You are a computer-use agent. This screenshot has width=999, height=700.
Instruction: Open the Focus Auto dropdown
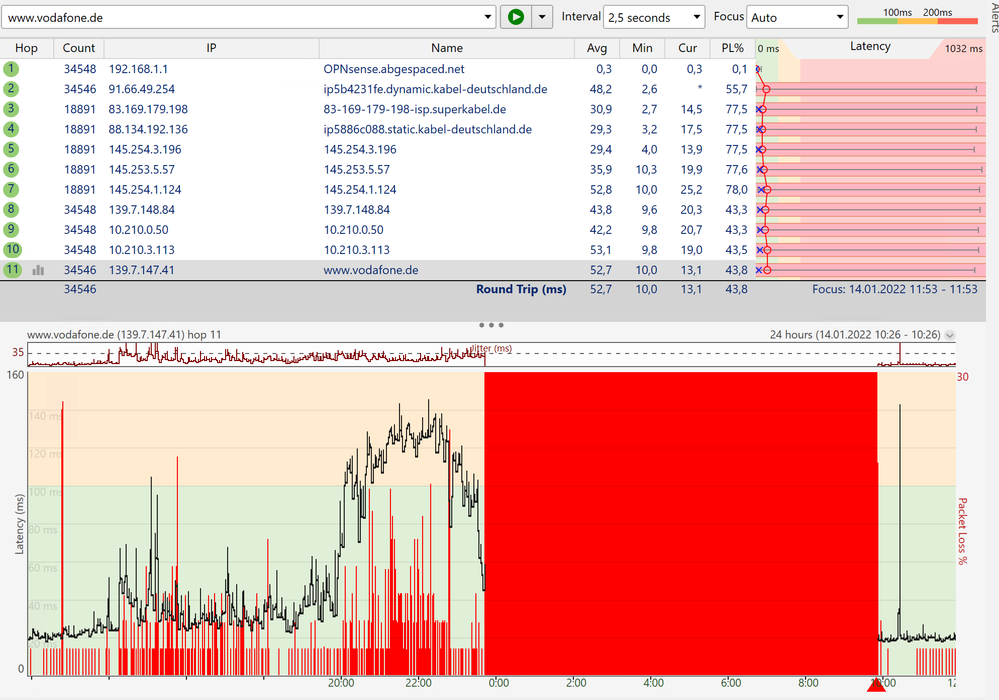coord(797,17)
